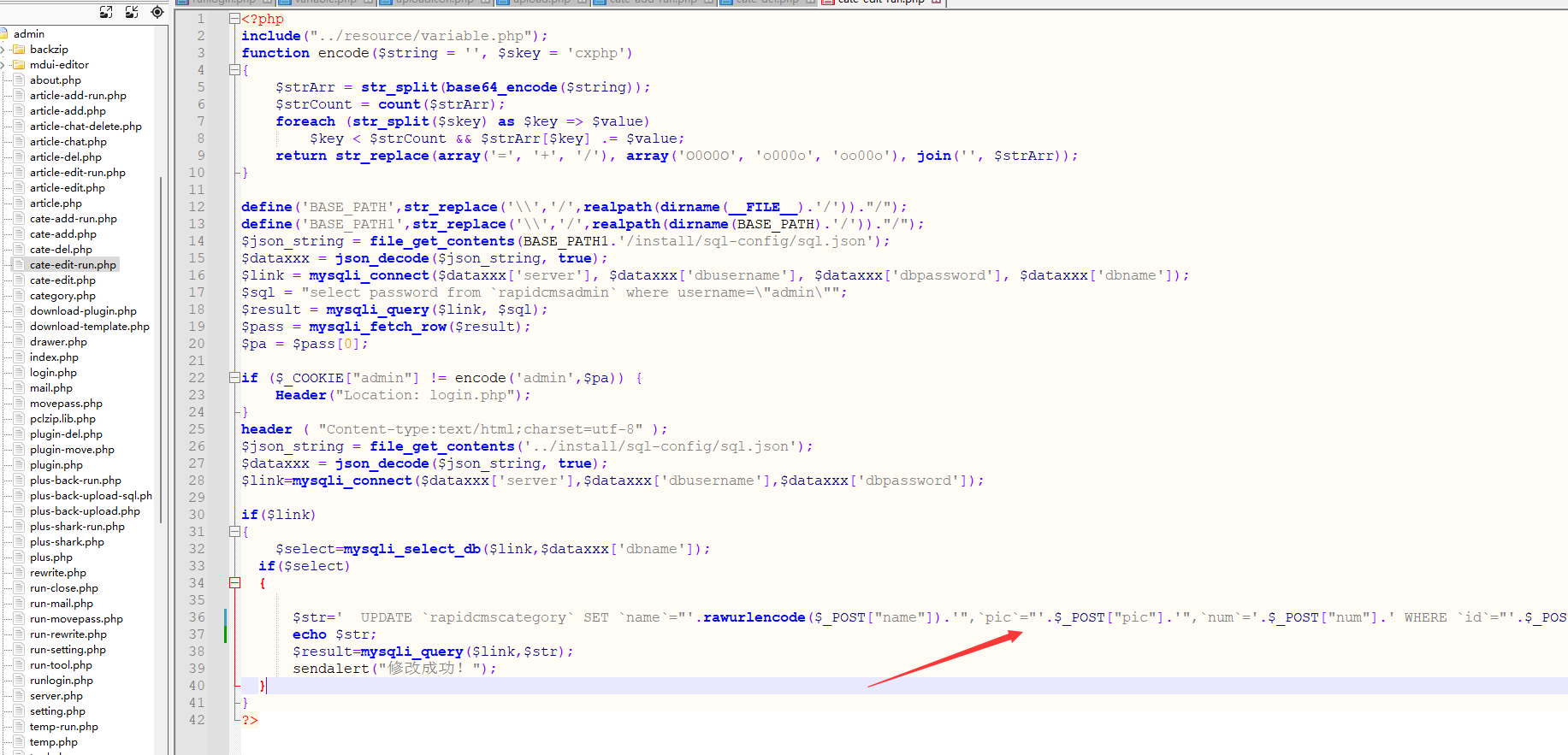
Task: Click the collapse all folders icon
Action: [132, 12]
